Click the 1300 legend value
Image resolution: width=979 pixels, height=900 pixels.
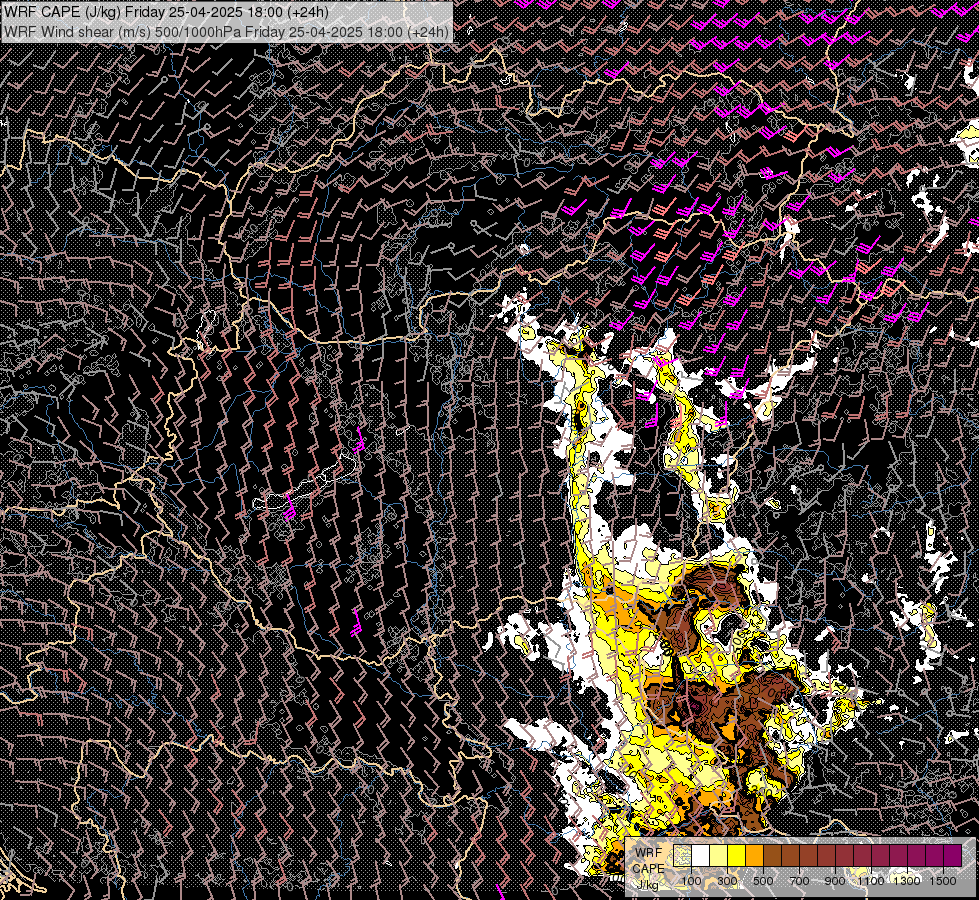(x=907, y=881)
